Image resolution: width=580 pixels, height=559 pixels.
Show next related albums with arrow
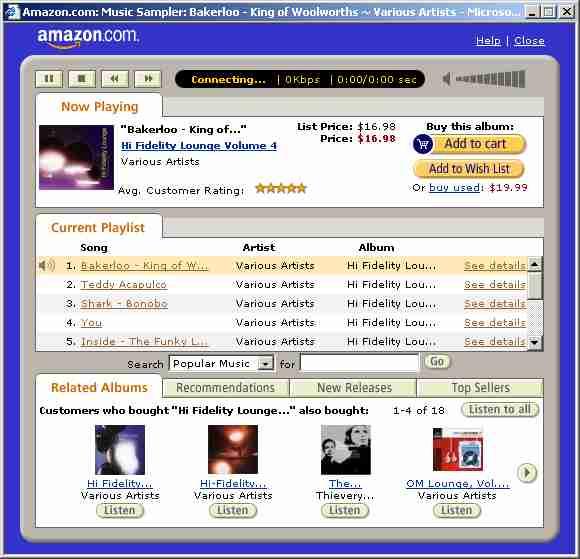pyautogui.click(x=527, y=472)
